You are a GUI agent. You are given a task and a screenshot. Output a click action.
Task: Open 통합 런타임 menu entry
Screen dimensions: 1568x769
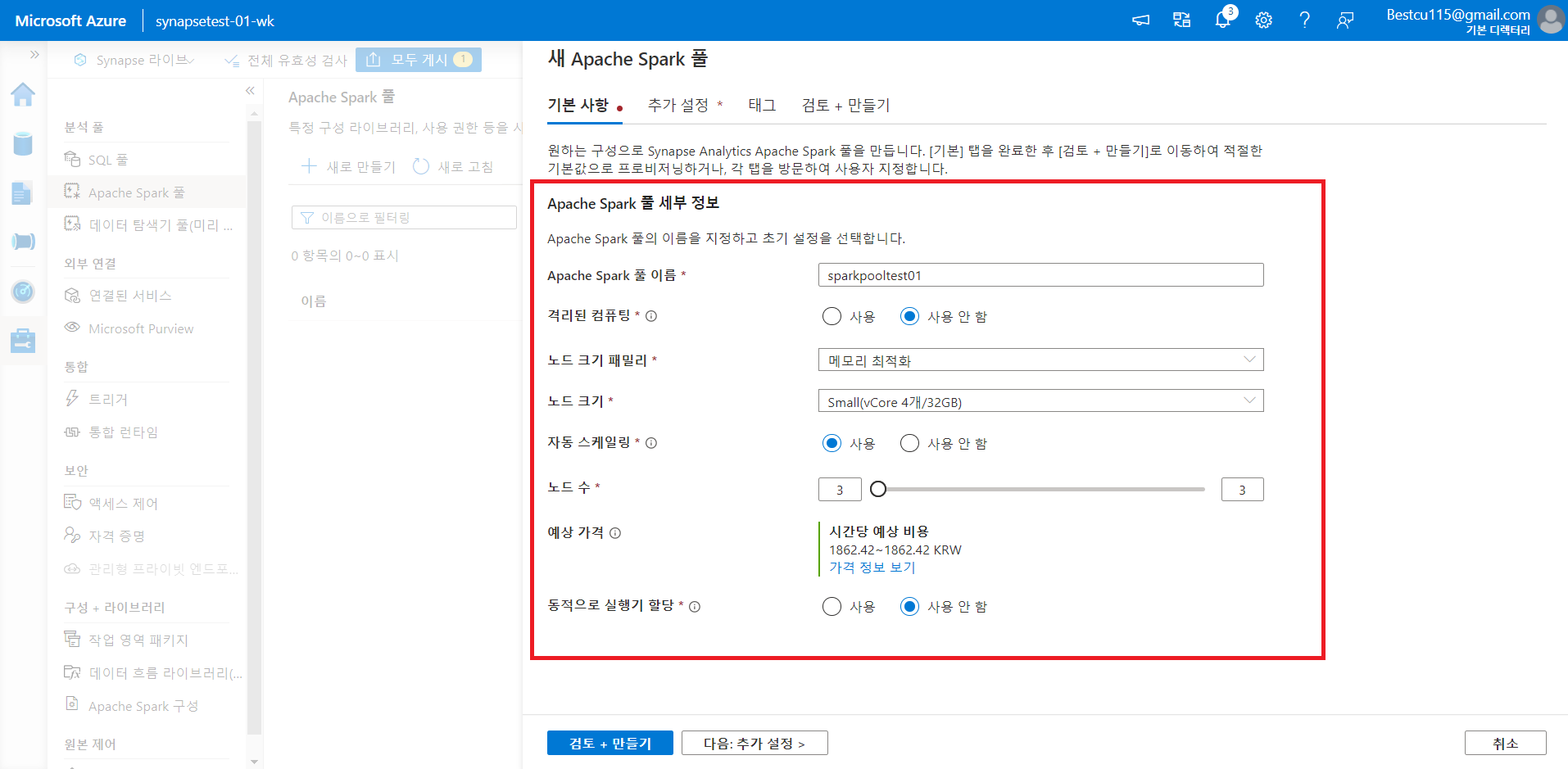(147, 432)
